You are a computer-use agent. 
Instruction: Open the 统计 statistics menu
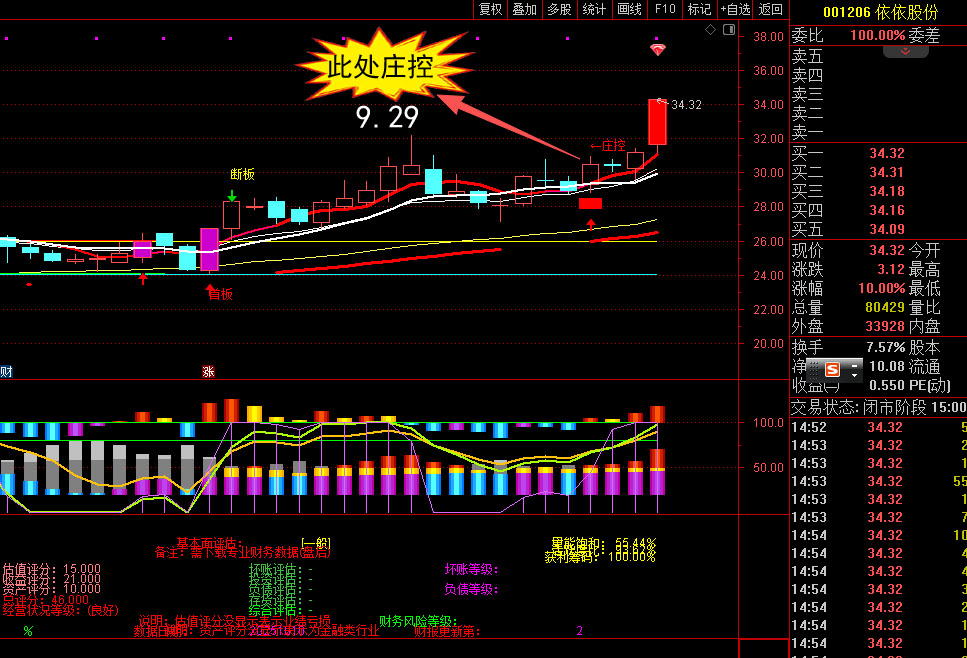pos(594,9)
